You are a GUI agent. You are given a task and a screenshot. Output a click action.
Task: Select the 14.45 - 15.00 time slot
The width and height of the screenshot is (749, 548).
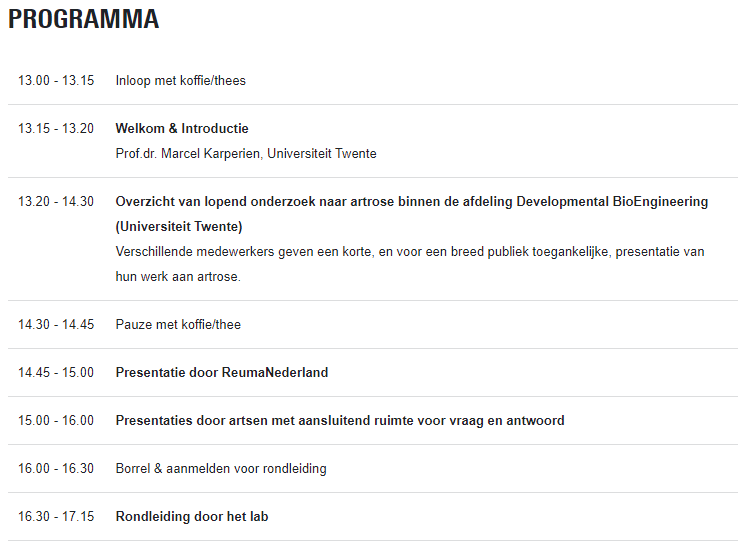pyautogui.click(x=56, y=372)
